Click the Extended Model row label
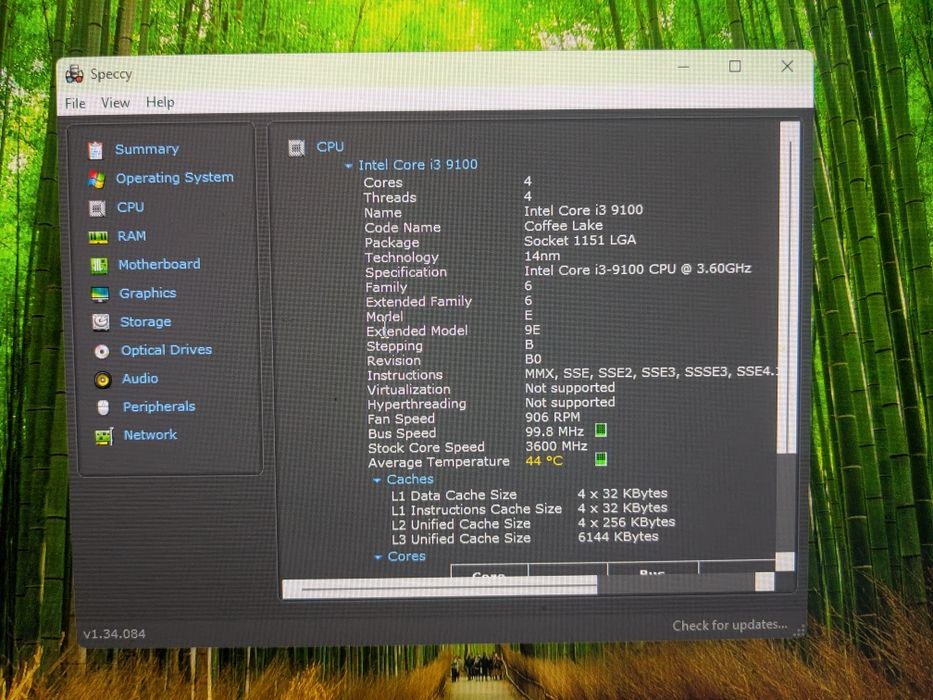This screenshot has width=933, height=700. [x=417, y=331]
